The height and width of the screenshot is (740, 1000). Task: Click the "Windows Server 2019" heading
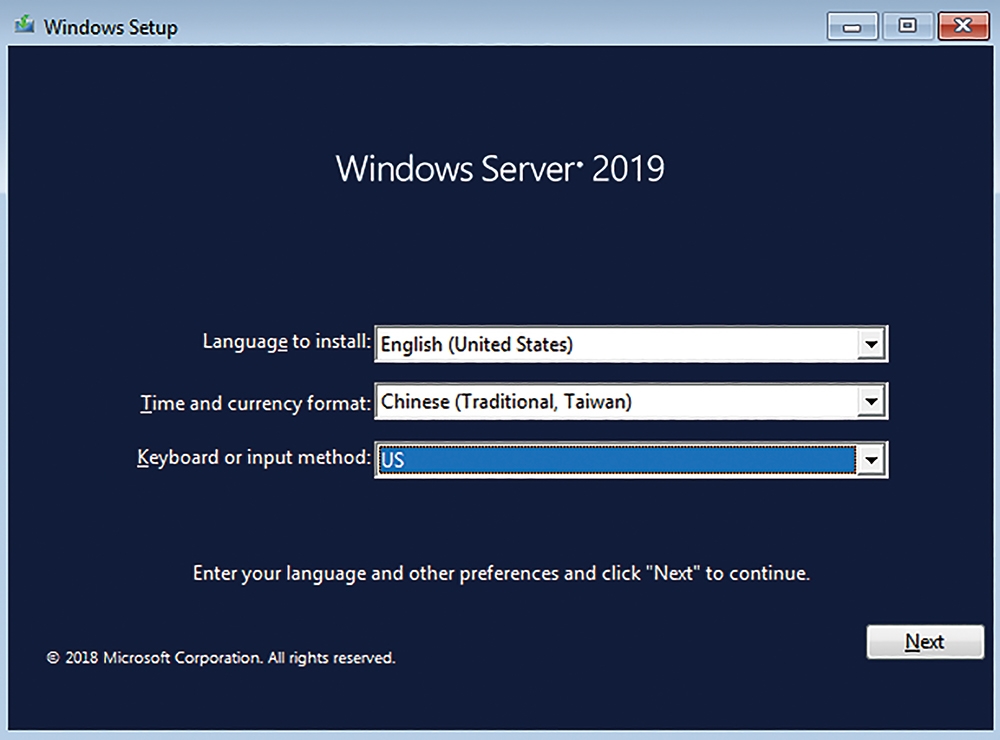(x=500, y=169)
